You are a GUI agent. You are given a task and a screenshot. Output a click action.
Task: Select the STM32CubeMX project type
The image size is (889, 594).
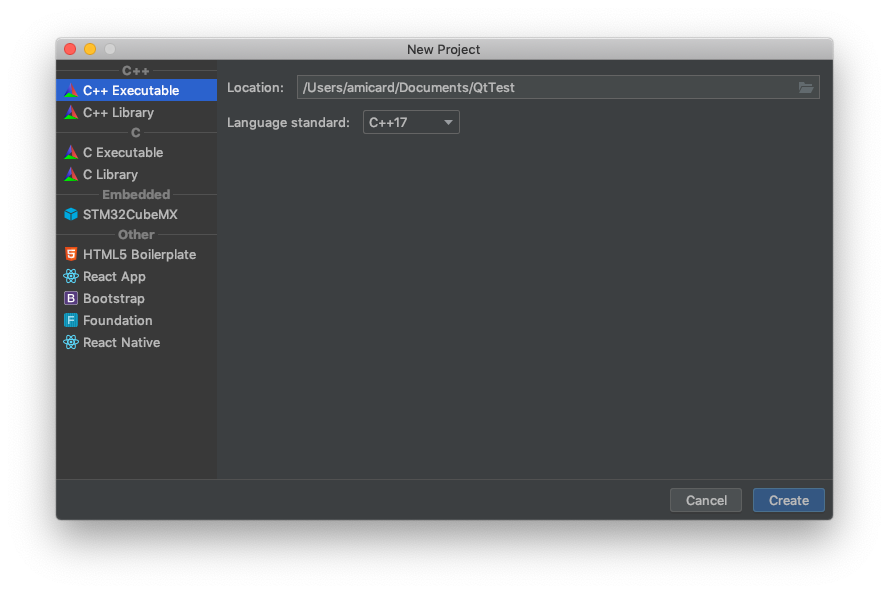pyautogui.click(x=137, y=214)
